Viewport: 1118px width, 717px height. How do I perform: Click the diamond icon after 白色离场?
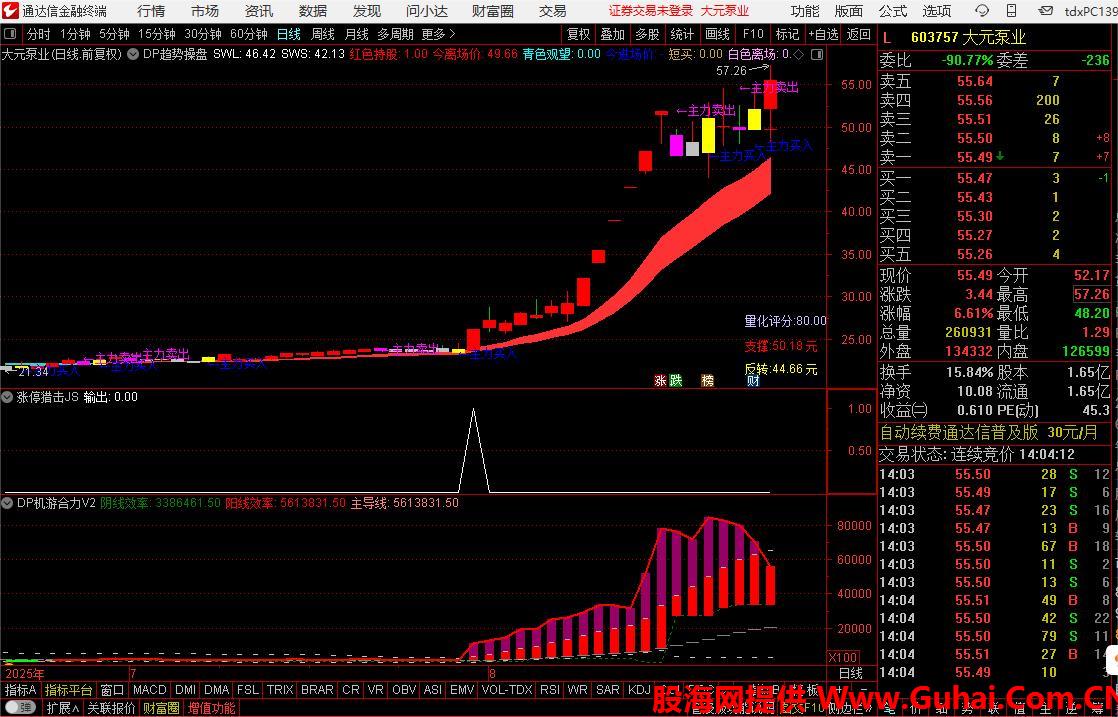tap(798, 54)
